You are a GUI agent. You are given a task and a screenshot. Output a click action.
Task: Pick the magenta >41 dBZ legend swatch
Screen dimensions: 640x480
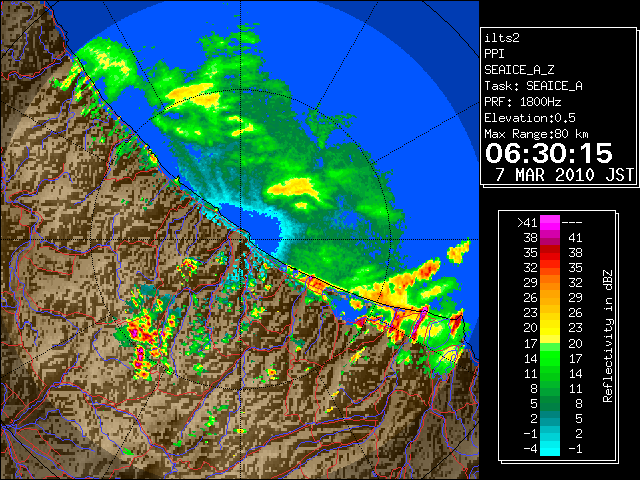pyautogui.click(x=550, y=222)
